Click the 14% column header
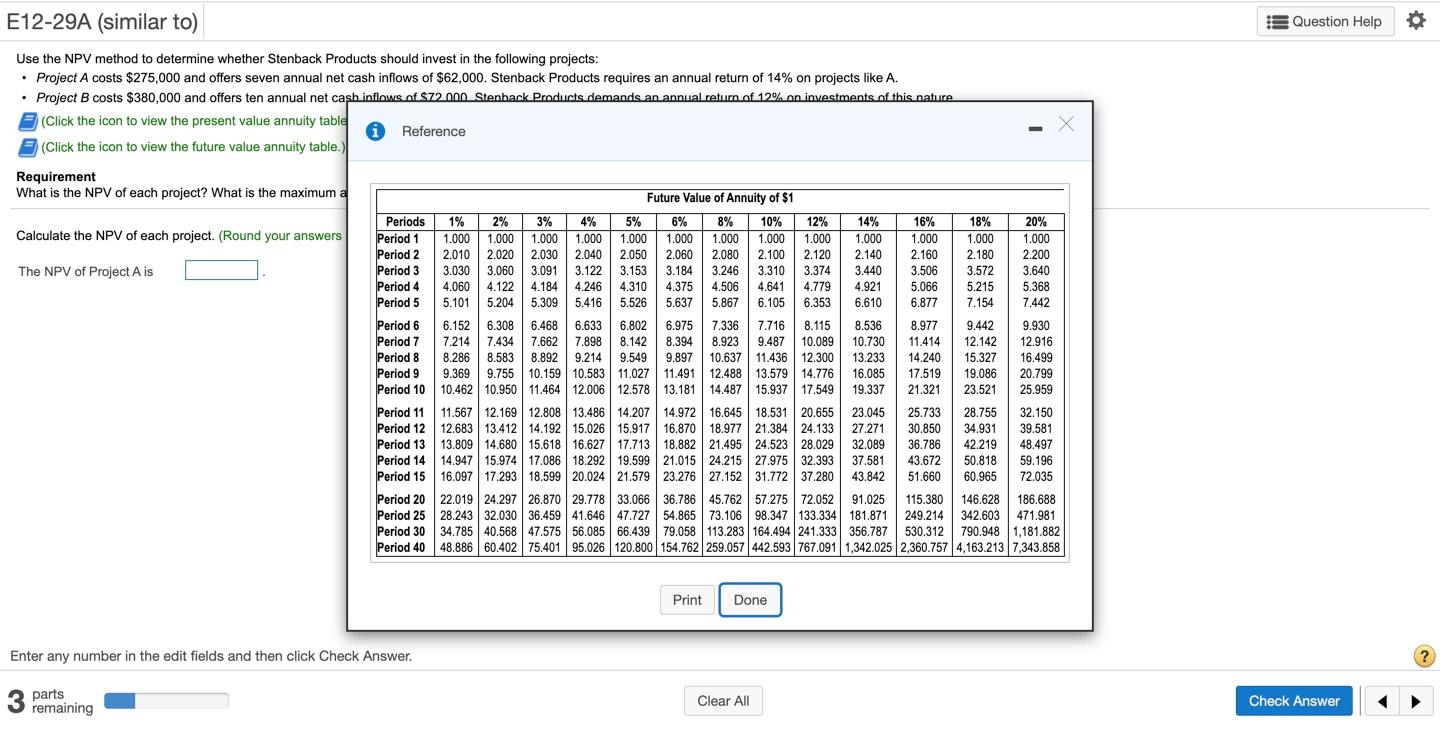This screenshot has height=731, width=1440. pos(868,222)
